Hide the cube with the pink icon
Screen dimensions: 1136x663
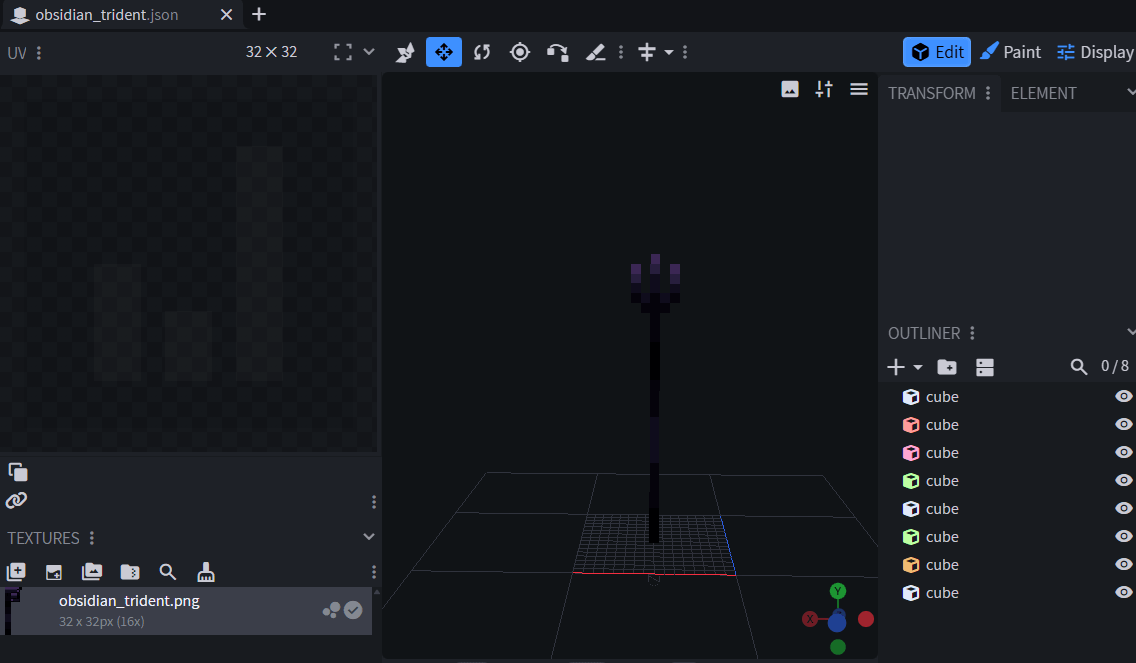1123,452
